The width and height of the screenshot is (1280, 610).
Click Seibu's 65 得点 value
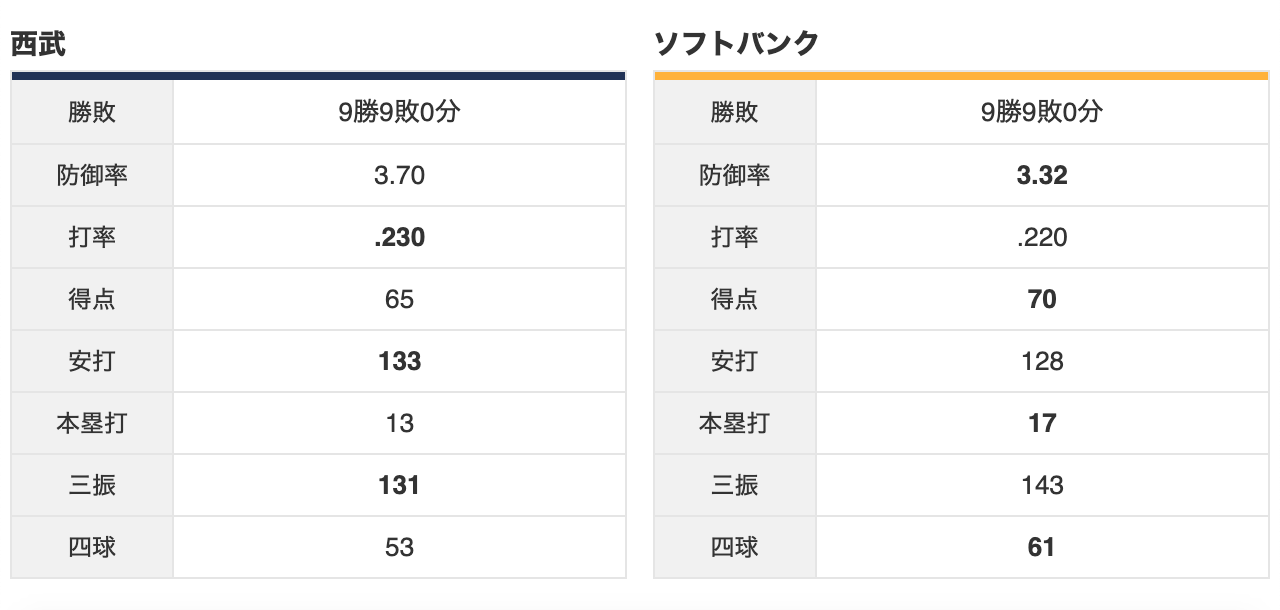click(399, 299)
